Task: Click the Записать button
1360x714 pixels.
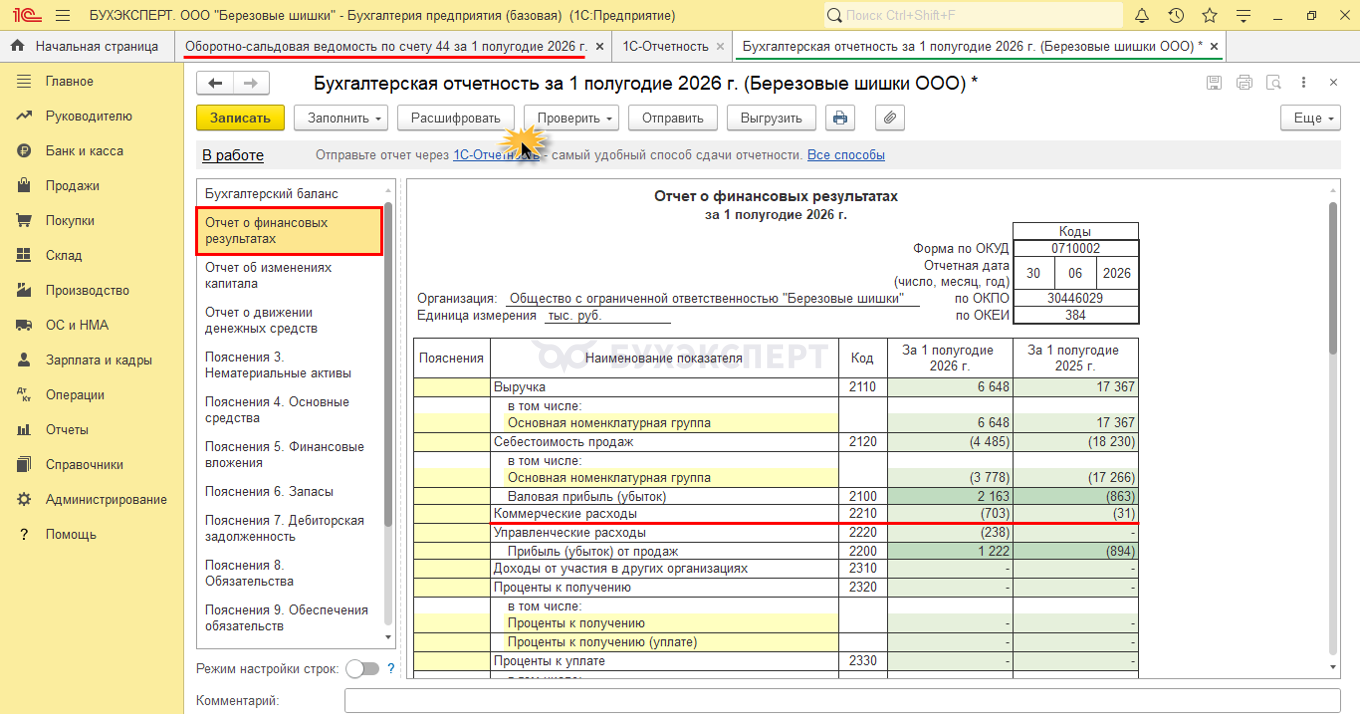Action: tap(240, 118)
